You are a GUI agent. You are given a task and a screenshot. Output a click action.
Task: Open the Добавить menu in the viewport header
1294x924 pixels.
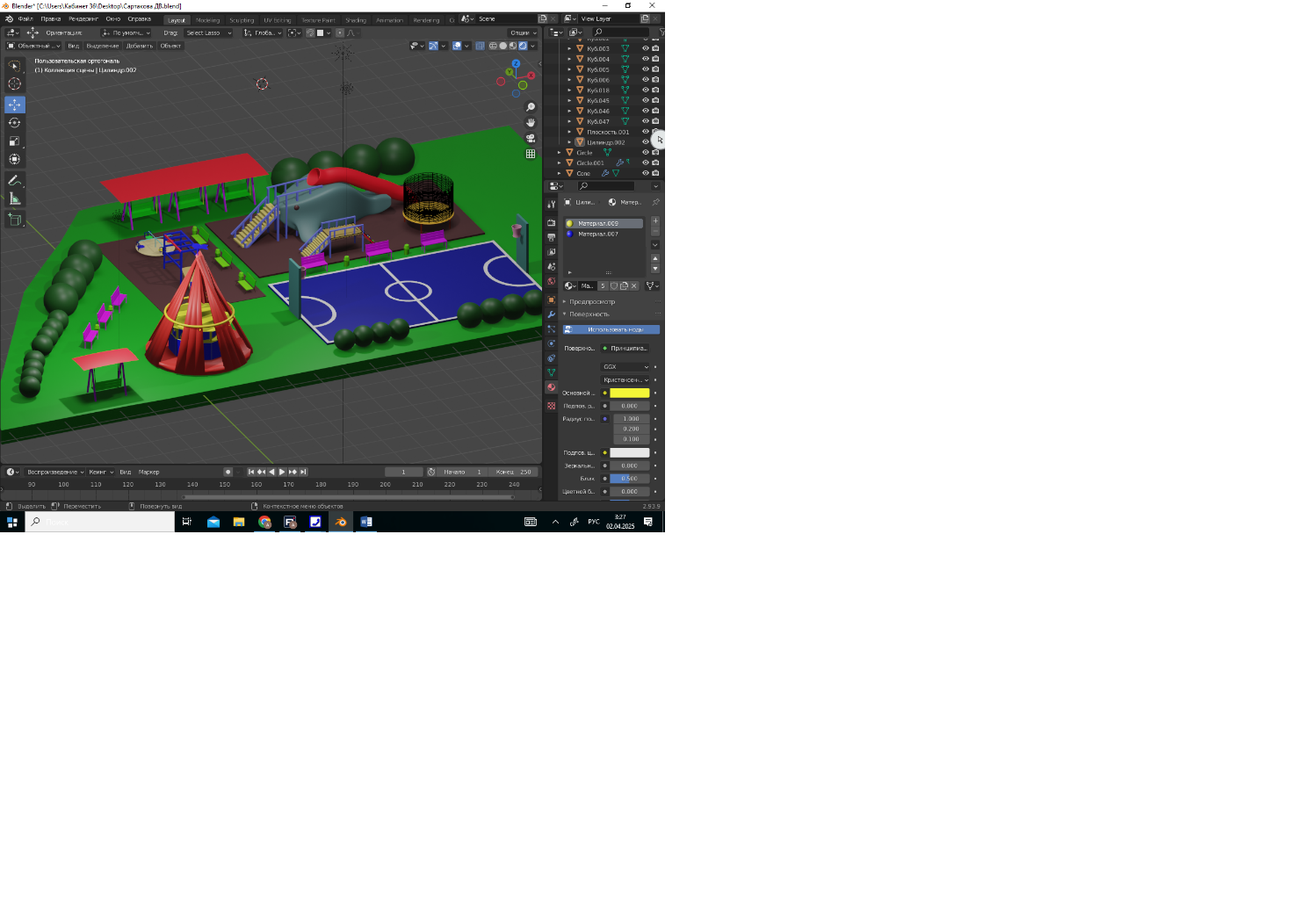[x=140, y=46]
